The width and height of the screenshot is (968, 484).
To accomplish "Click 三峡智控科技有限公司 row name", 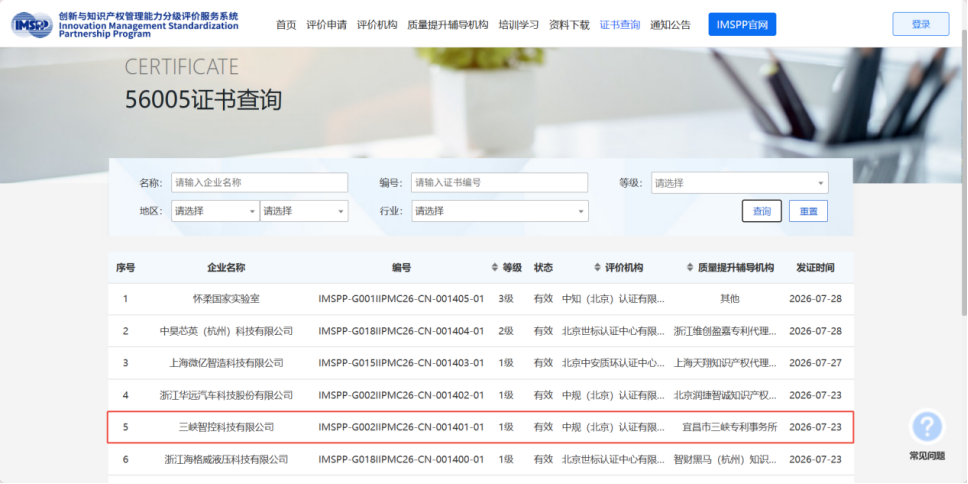I will pos(227,427).
